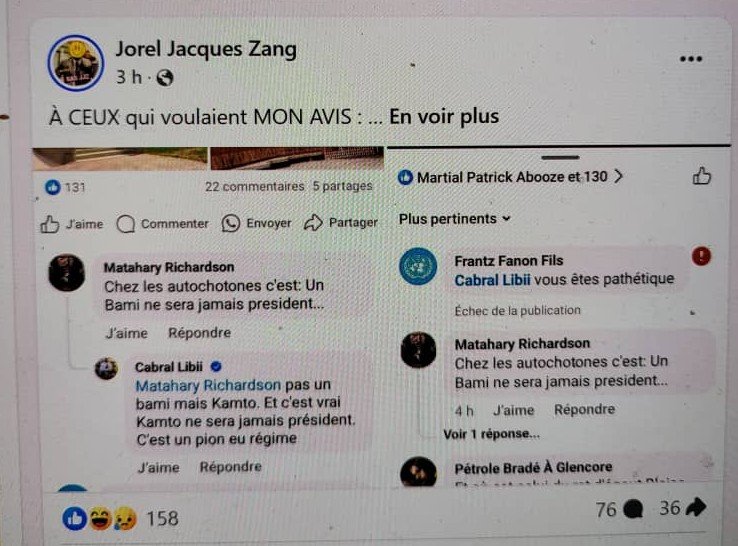Expand the Plus pertinents sort dropdown
This screenshot has height=546, width=738.
(x=455, y=219)
